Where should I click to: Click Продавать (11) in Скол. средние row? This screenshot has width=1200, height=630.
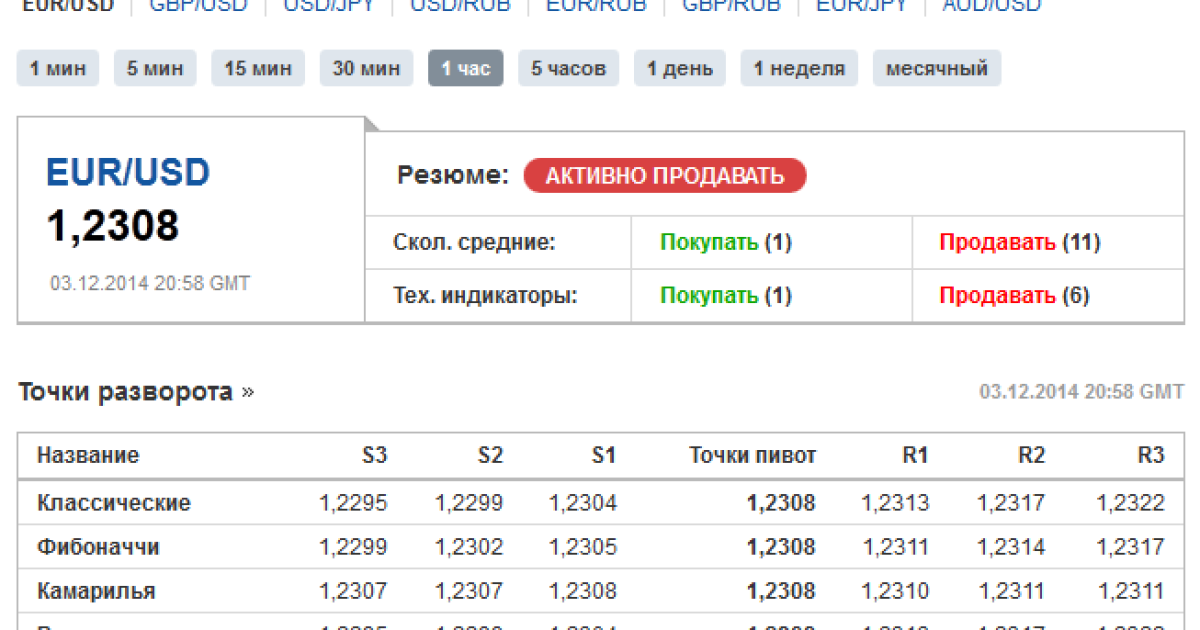point(1020,242)
